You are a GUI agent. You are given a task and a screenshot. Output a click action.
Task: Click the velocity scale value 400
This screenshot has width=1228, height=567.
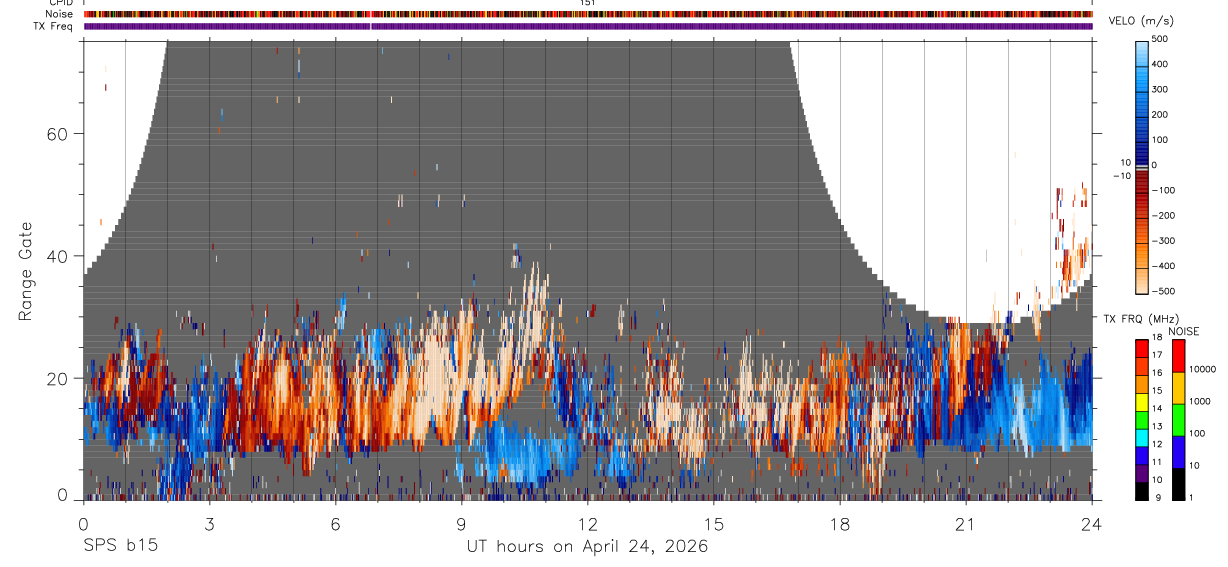[1159, 64]
